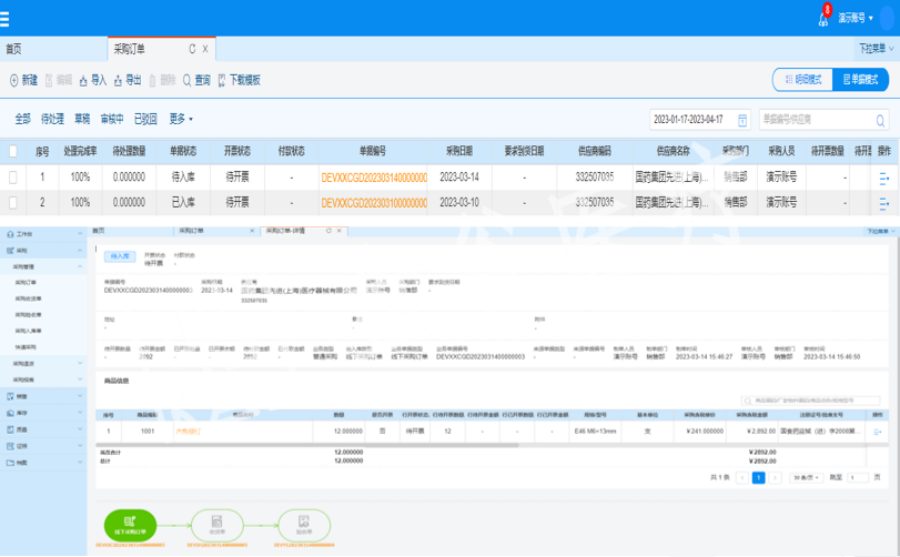Click the green 线下采购订单 workflow node

coord(130,525)
